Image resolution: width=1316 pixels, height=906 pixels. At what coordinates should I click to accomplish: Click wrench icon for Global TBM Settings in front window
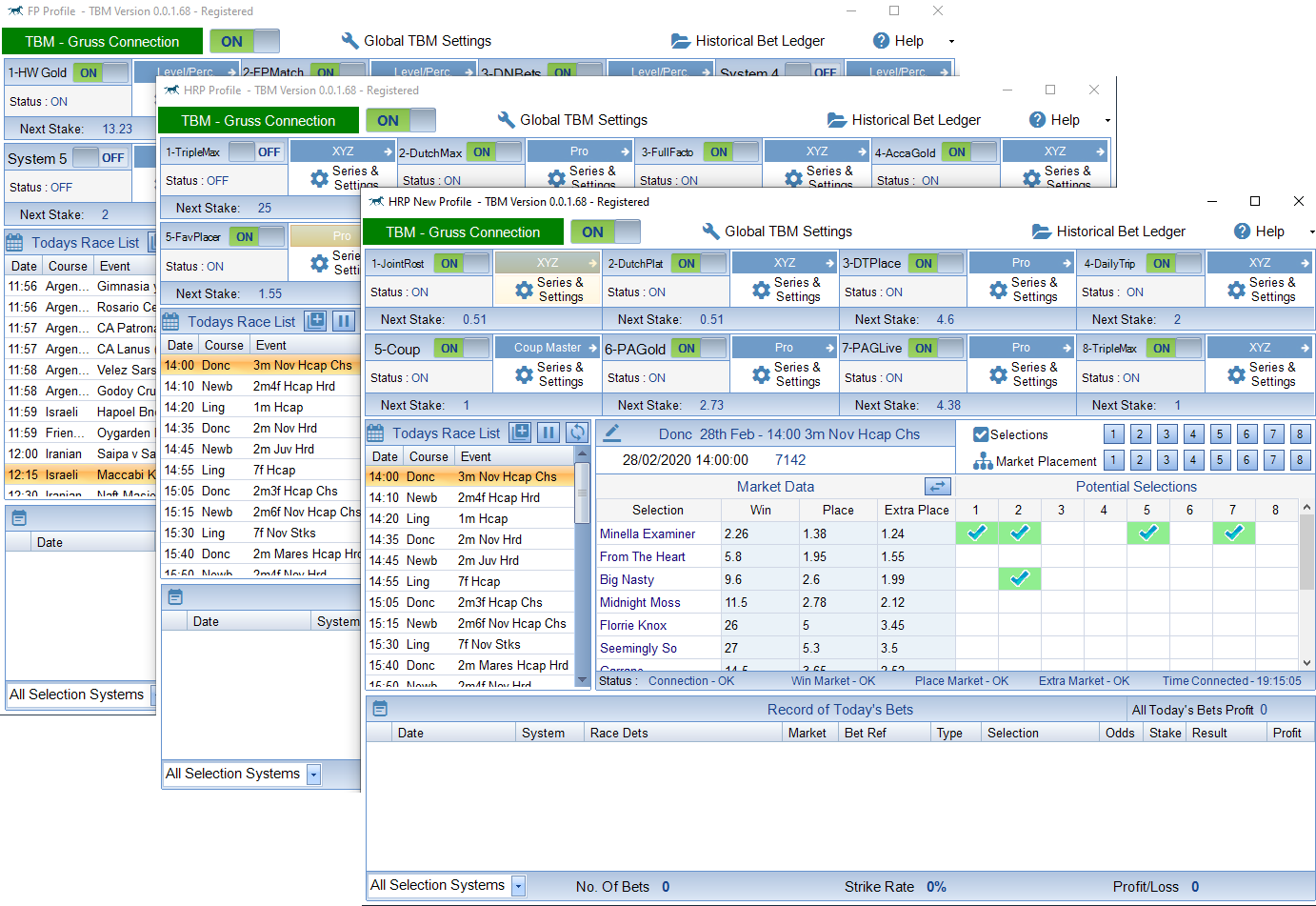(710, 232)
